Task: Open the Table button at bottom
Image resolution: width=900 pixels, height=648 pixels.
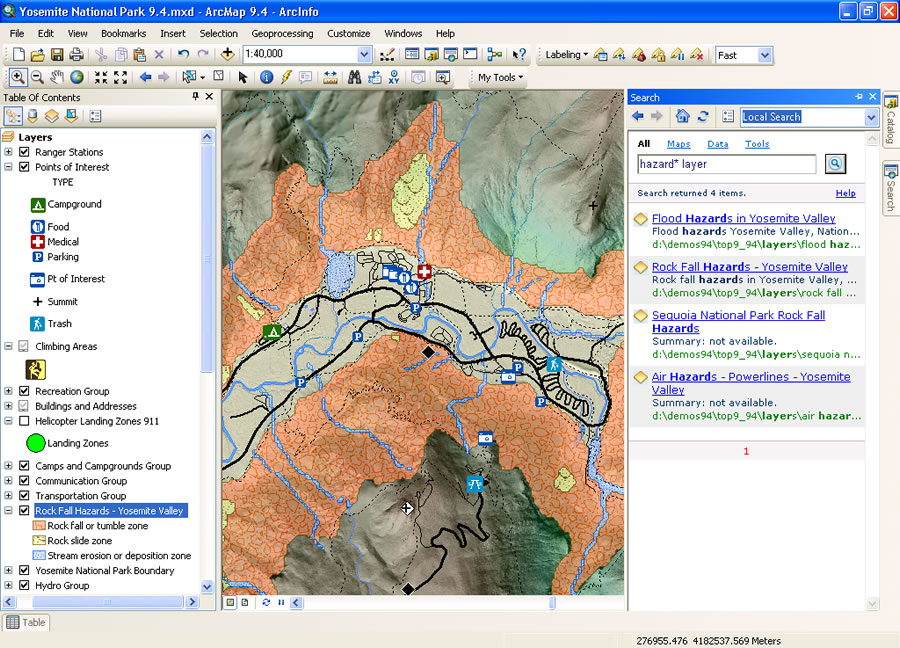Action: click(x=26, y=622)
